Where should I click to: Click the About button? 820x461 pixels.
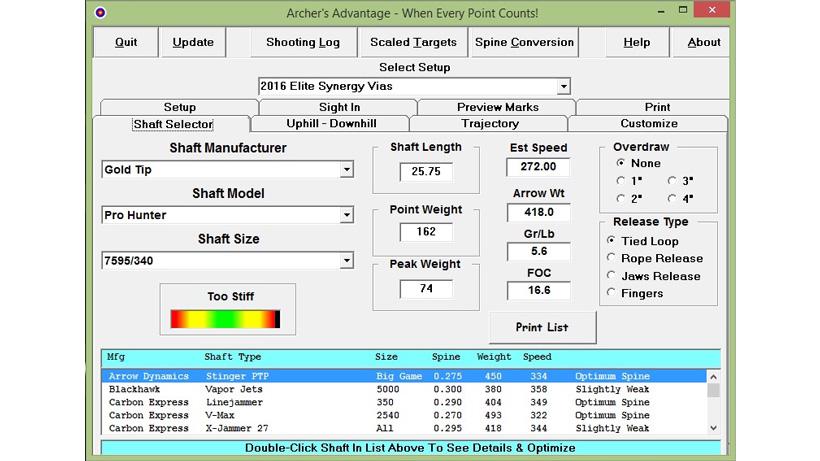point(703,42)
